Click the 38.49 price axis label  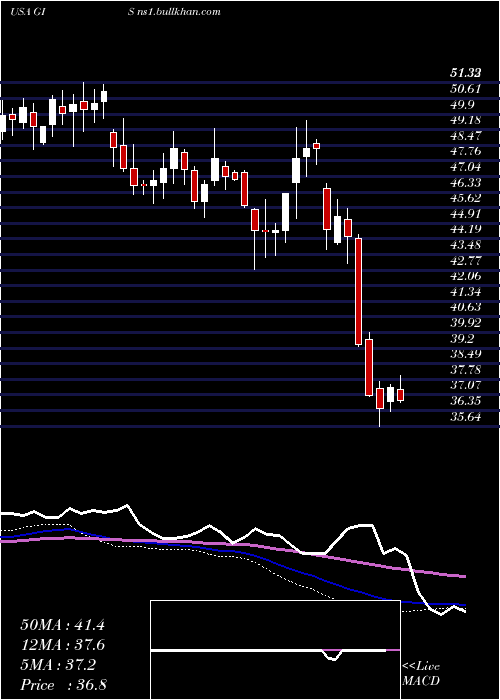pos(465,354)
